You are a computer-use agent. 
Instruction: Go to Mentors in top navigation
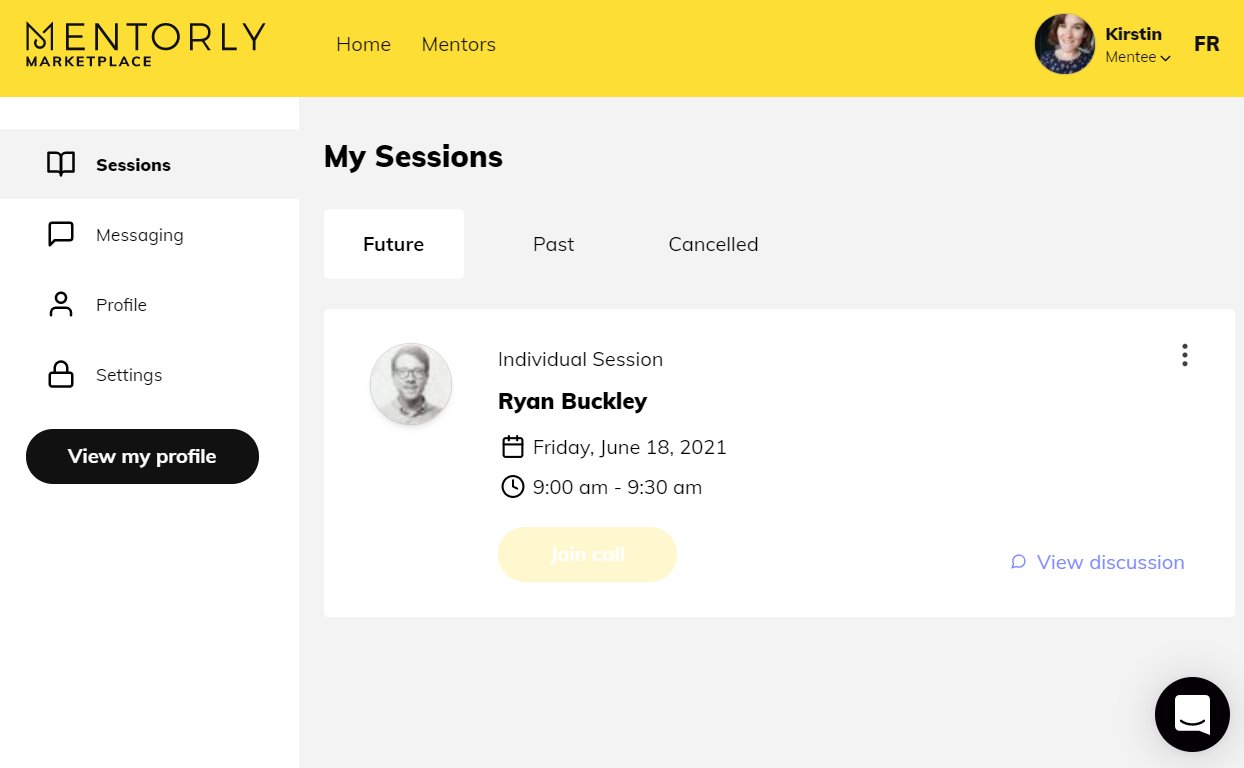coord(458,44)
